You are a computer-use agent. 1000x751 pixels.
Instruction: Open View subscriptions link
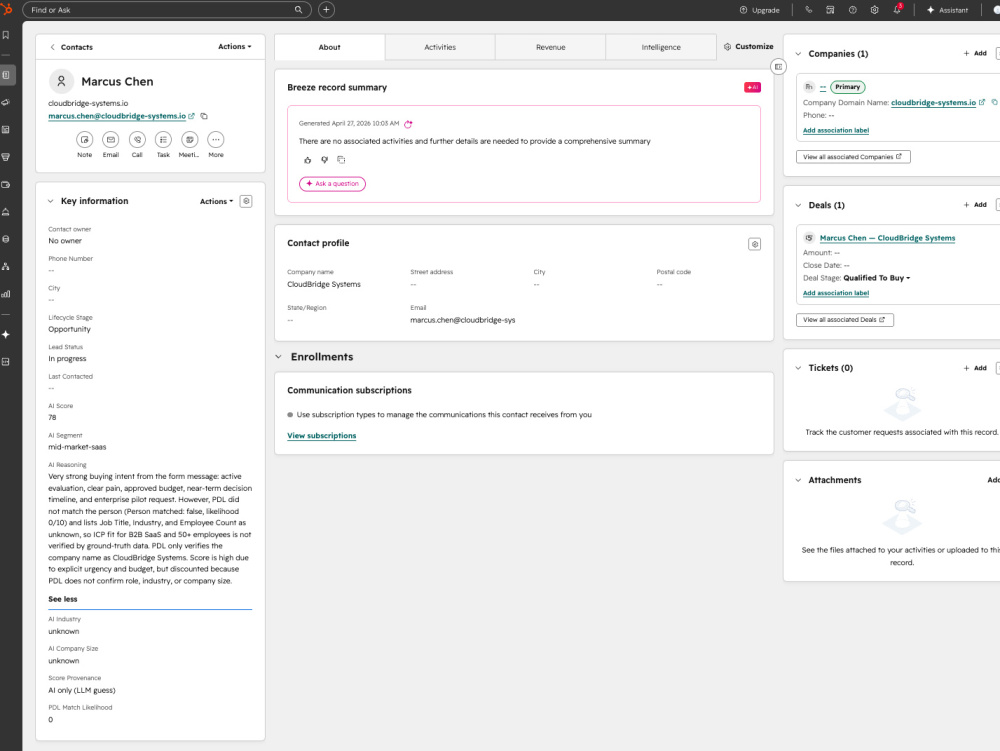click(x=321, y=435)
